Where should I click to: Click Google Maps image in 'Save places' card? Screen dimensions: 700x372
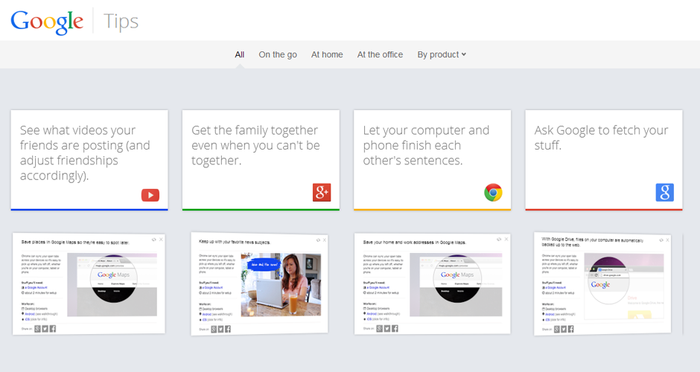pos(112,285)
